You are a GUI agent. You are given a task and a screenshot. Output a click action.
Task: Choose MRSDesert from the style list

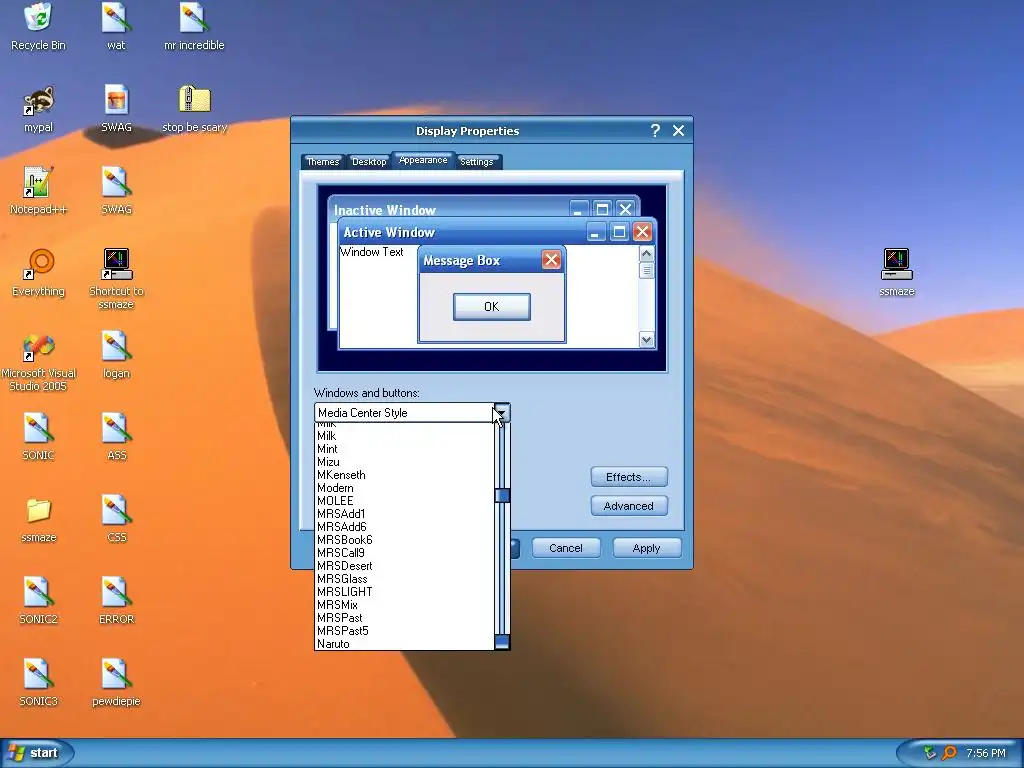click(404, 566)
